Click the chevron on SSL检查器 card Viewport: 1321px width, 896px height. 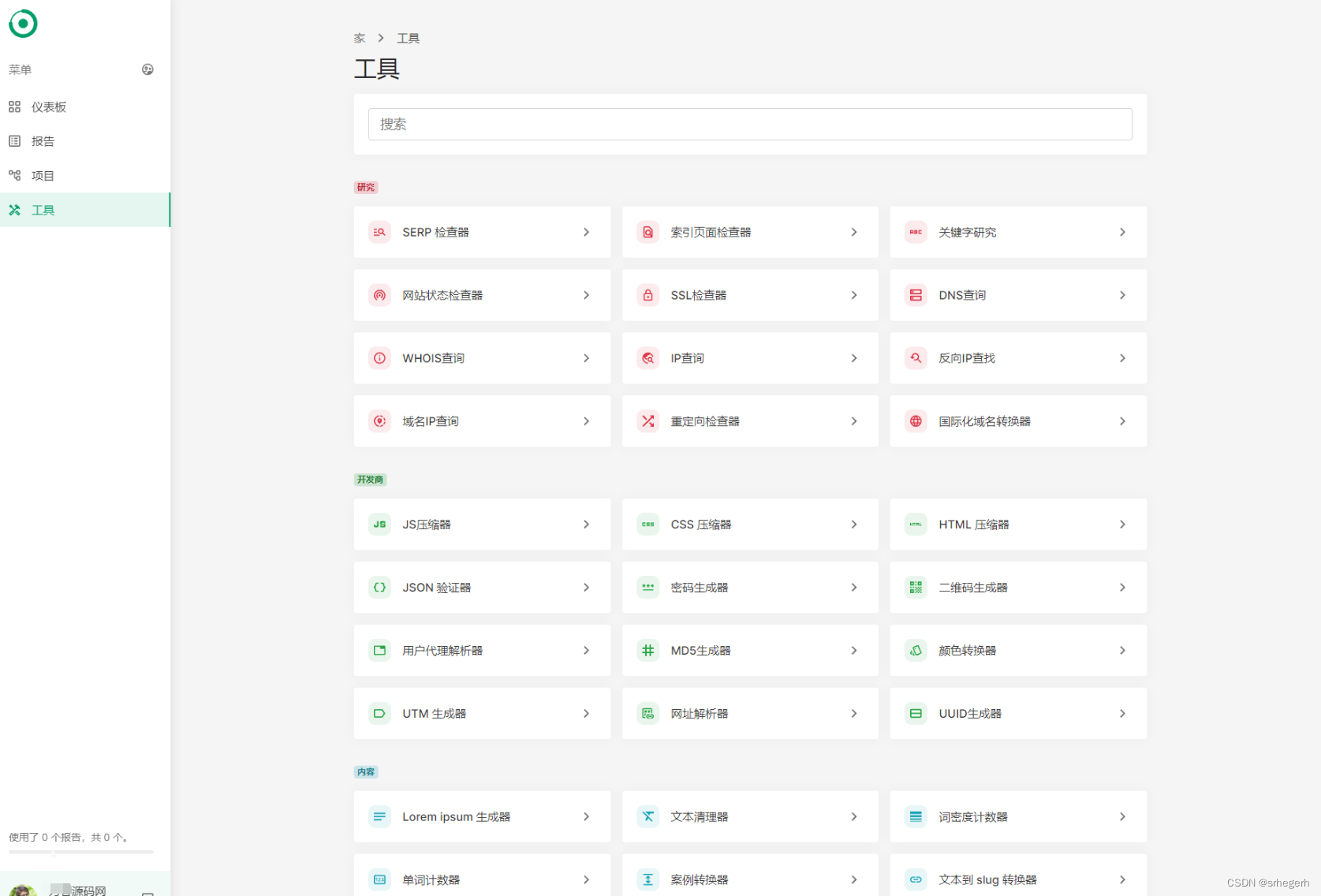click(854, 295)
